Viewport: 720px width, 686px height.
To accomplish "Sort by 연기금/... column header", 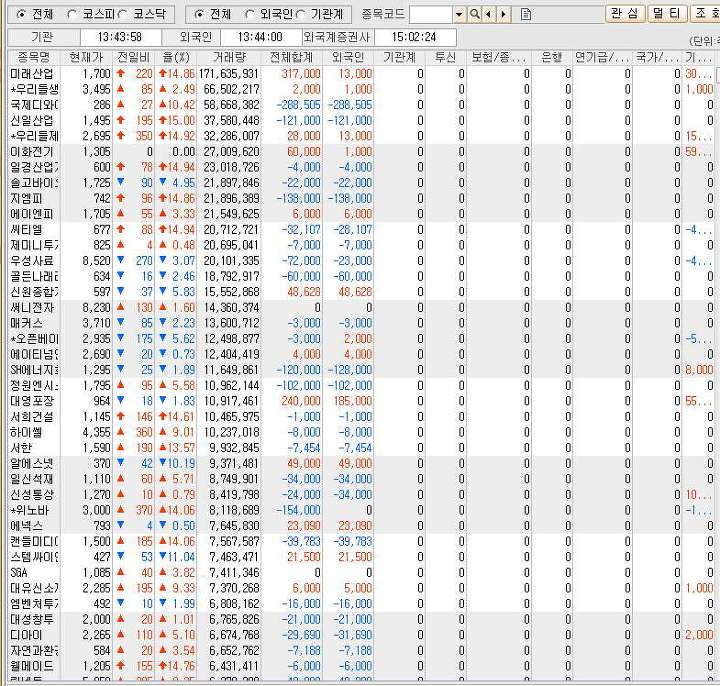I will (602, 57).
